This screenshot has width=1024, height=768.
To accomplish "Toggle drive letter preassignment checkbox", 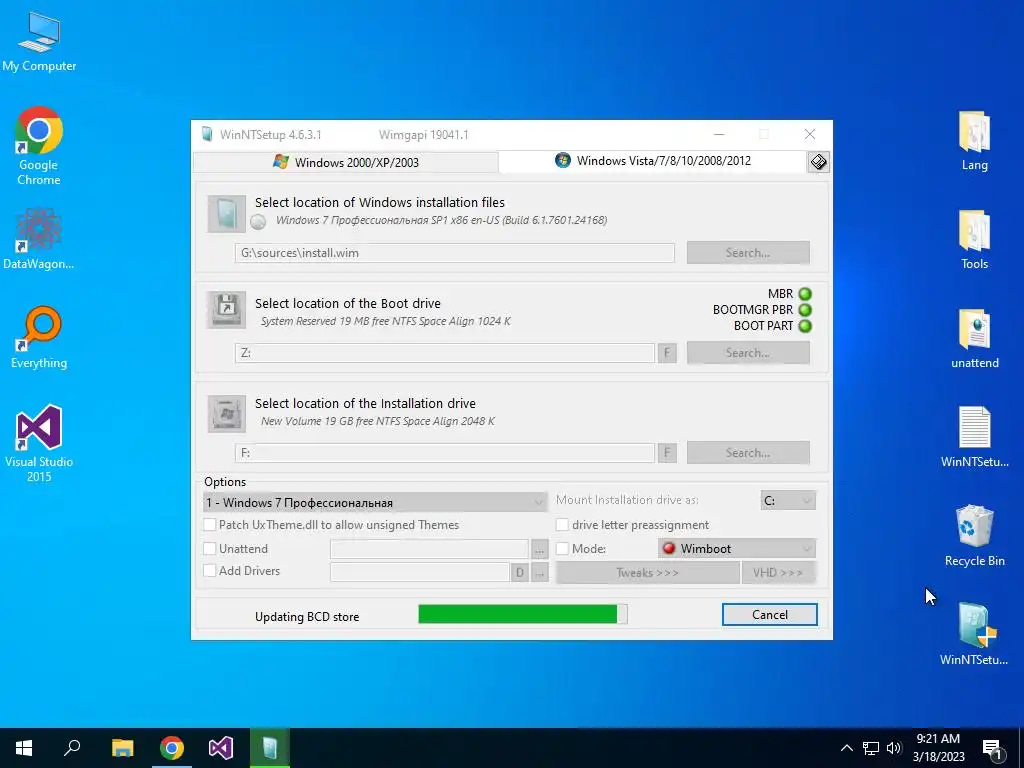I will [x=562, y=524].
